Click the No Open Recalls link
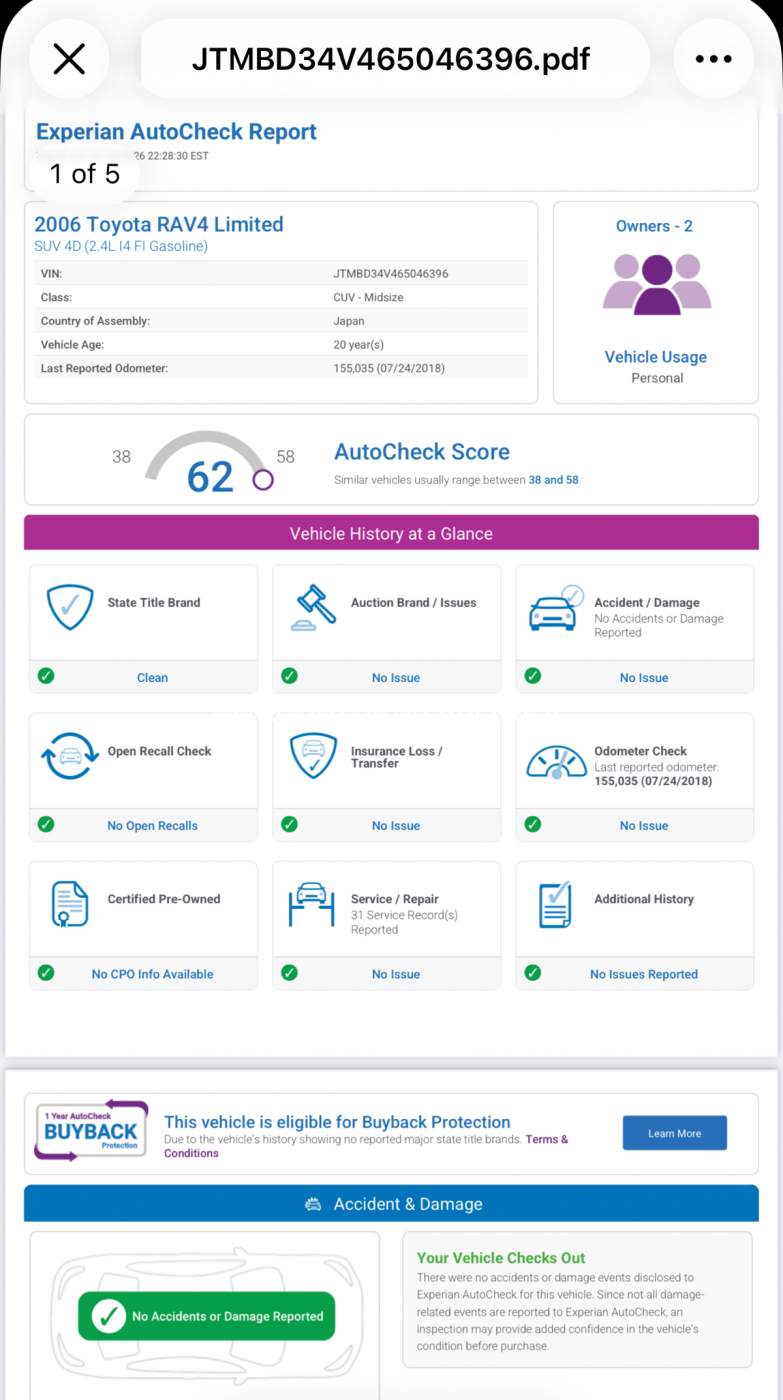Screen dimensions: 783x1400 tap(152, 826)
